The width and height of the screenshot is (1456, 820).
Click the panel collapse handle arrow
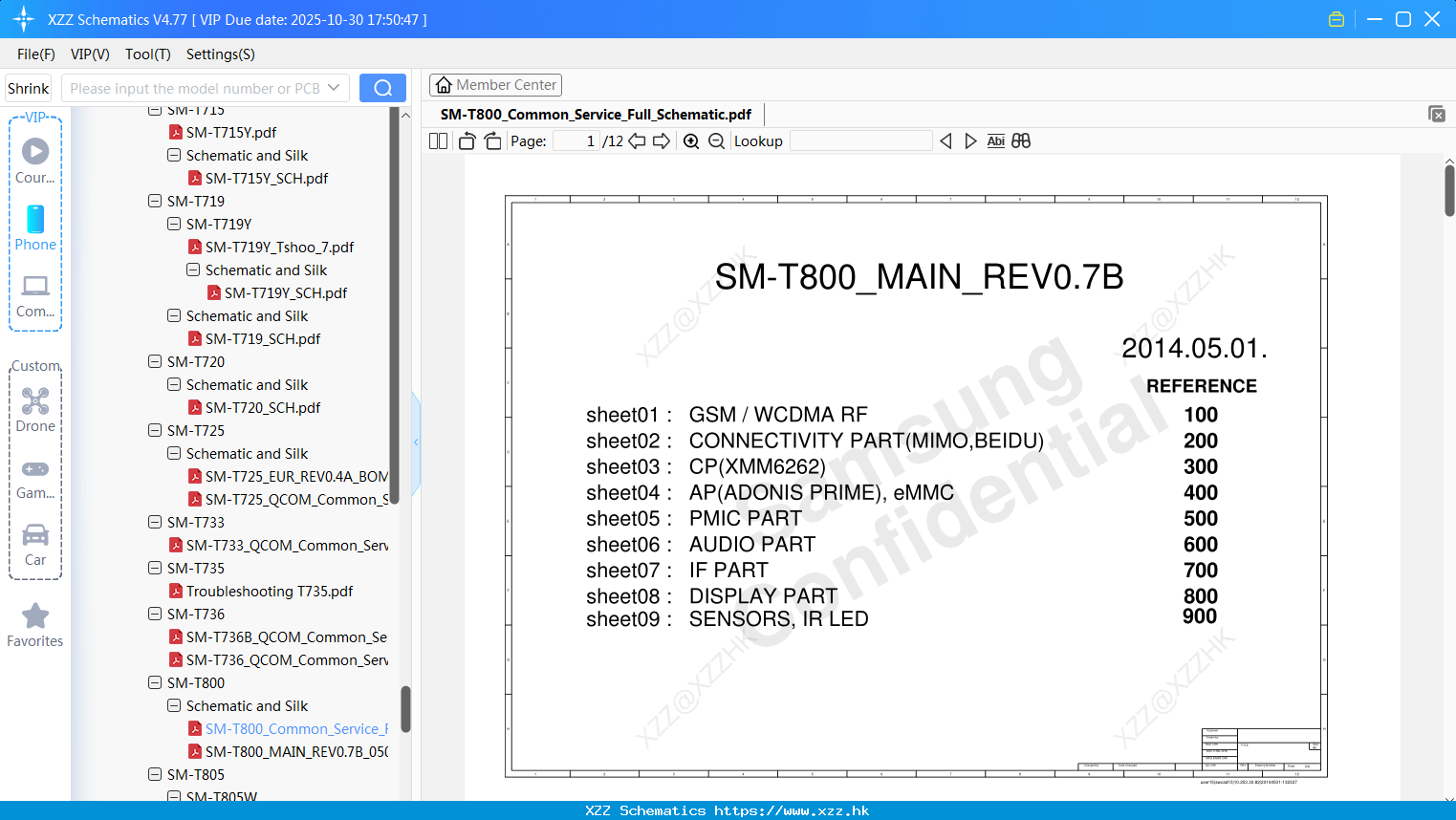(416, 442)
